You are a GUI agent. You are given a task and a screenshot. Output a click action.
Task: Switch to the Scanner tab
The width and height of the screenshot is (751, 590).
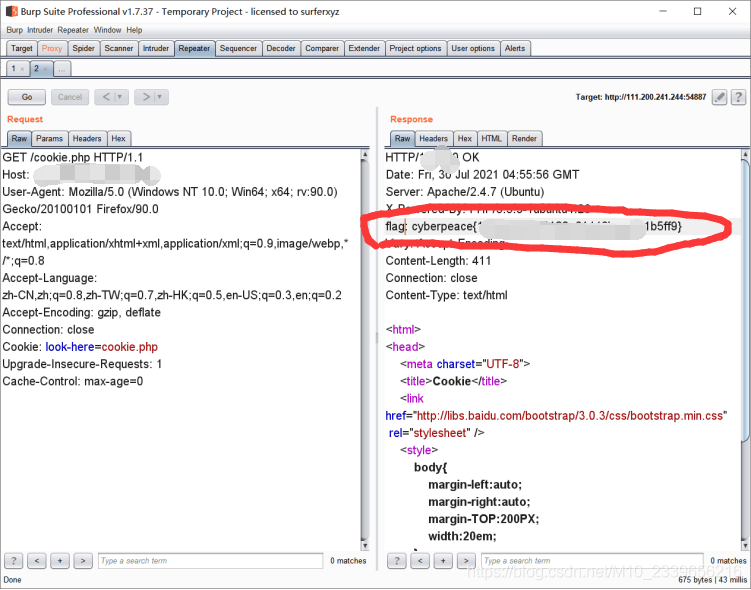pyautogui.click(x=119, y=48)
